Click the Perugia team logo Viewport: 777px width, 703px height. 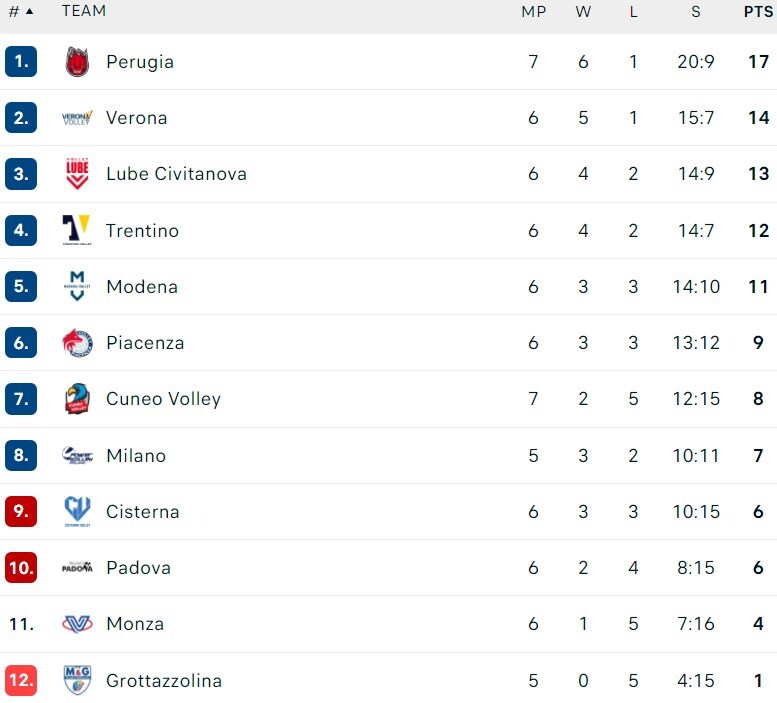coord(77,62)
